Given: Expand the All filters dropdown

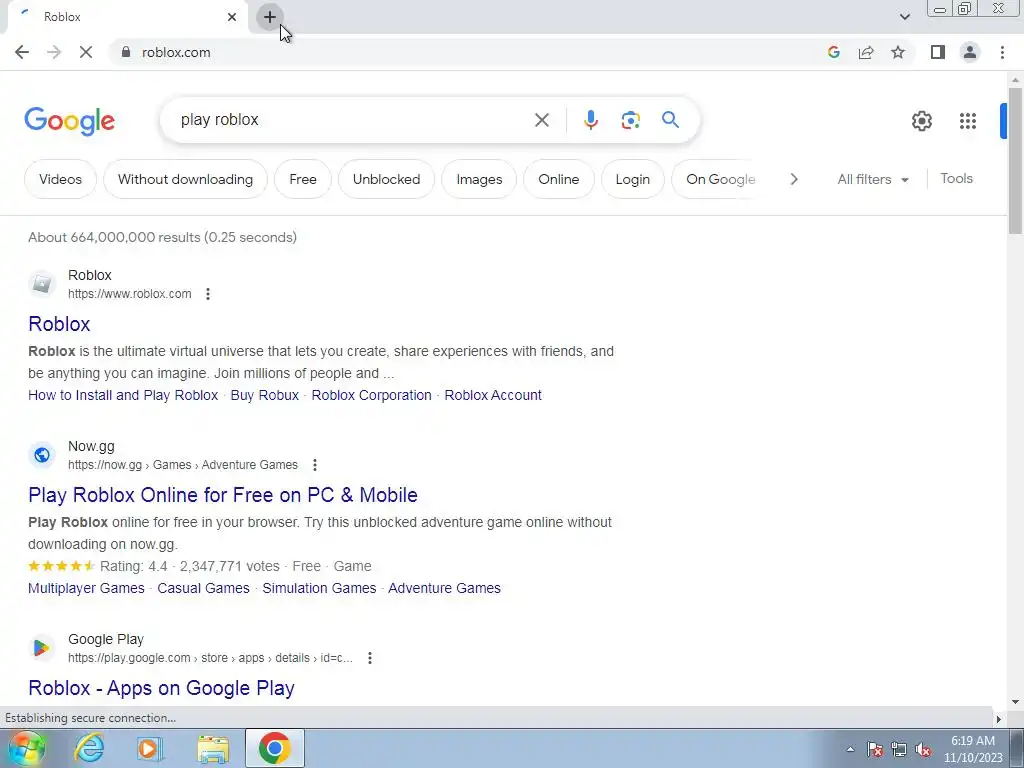Looking at the screenshot, I should (872, 179).
